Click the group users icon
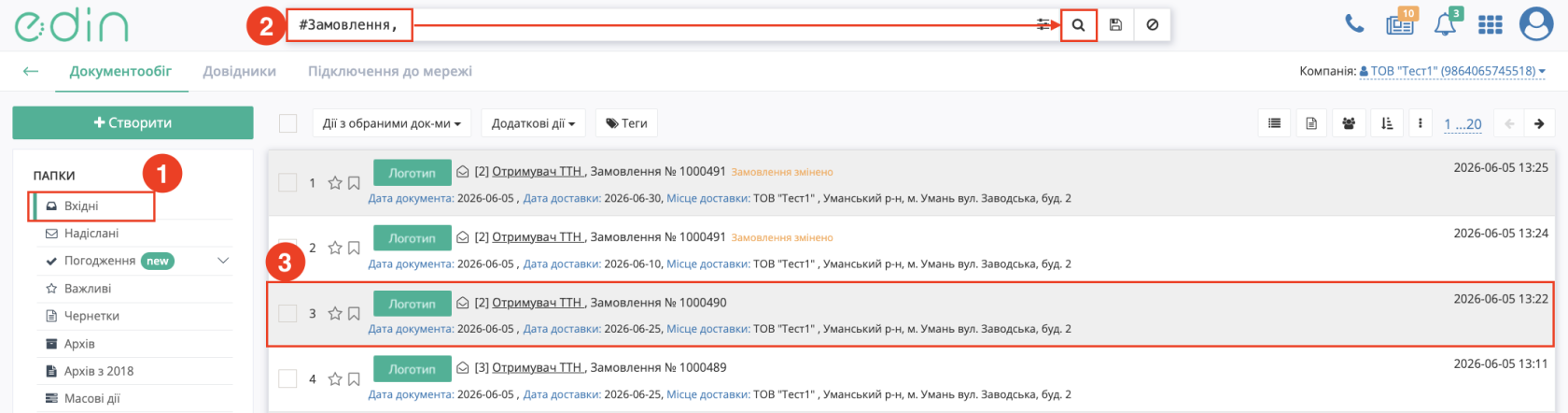Image resolution: width=1568 pixels, height=413 pixels. pyautogui.click(x=1349, y=123)
